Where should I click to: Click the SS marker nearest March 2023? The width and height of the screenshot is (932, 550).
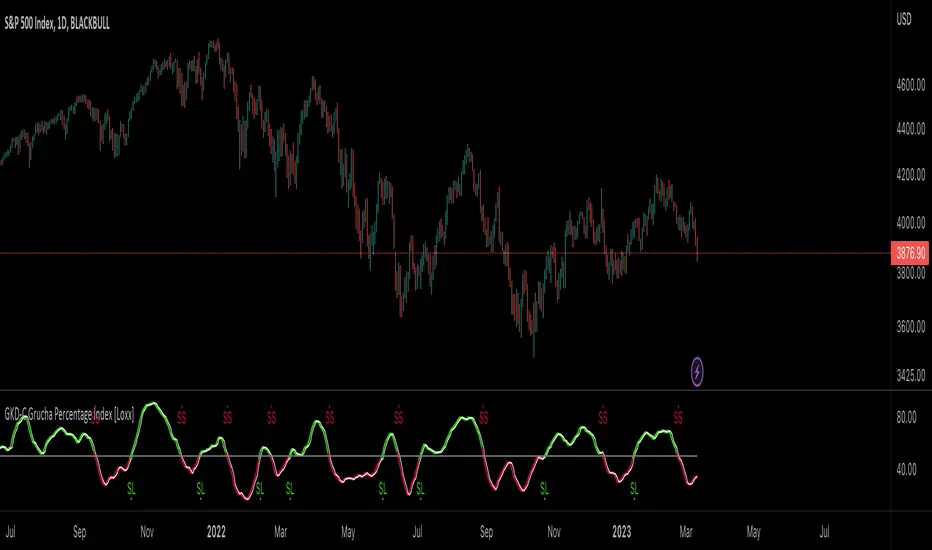point(678,417)
